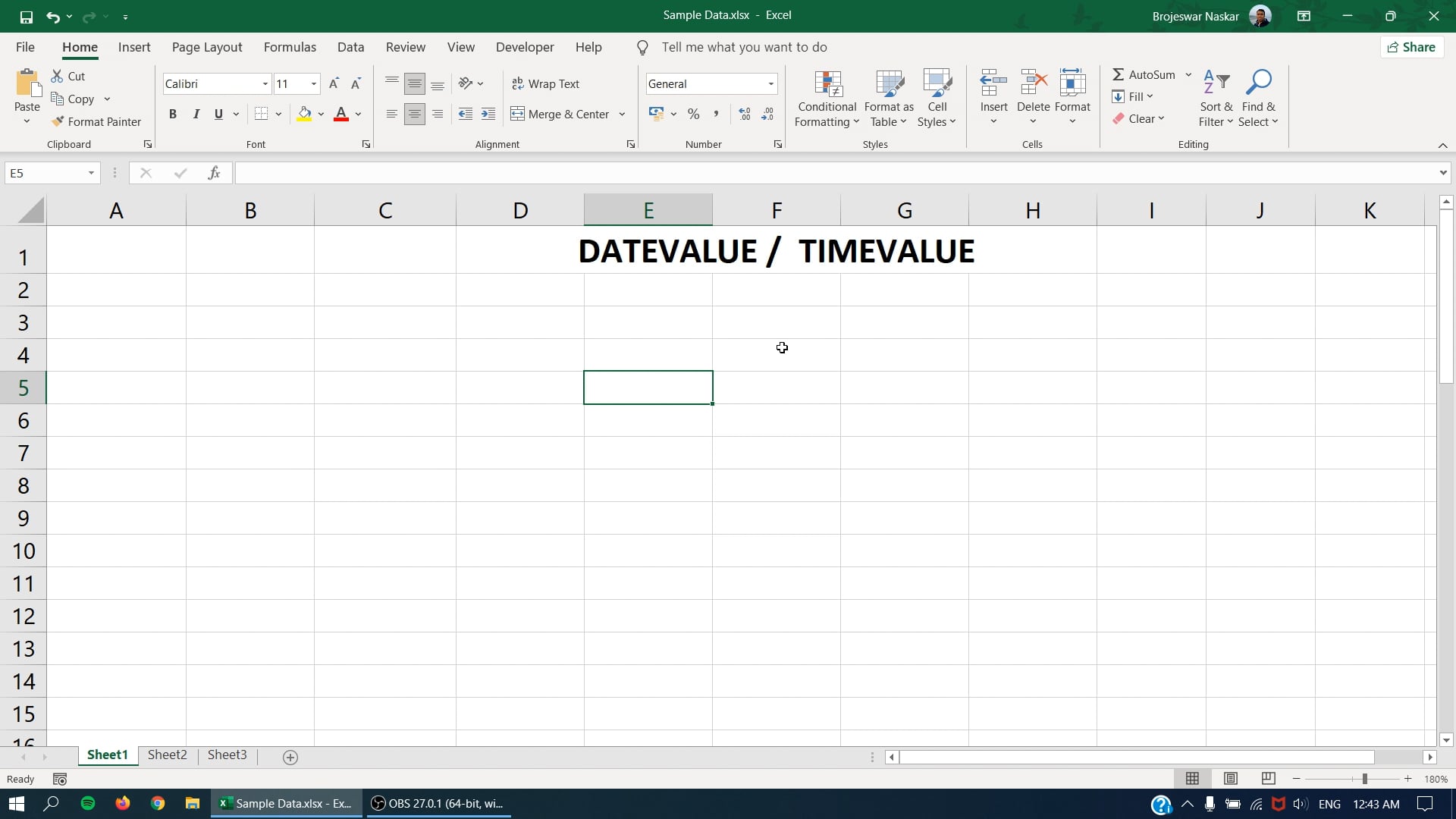Open the General number format dropdown
The image size is (1456, 819).
770,83
